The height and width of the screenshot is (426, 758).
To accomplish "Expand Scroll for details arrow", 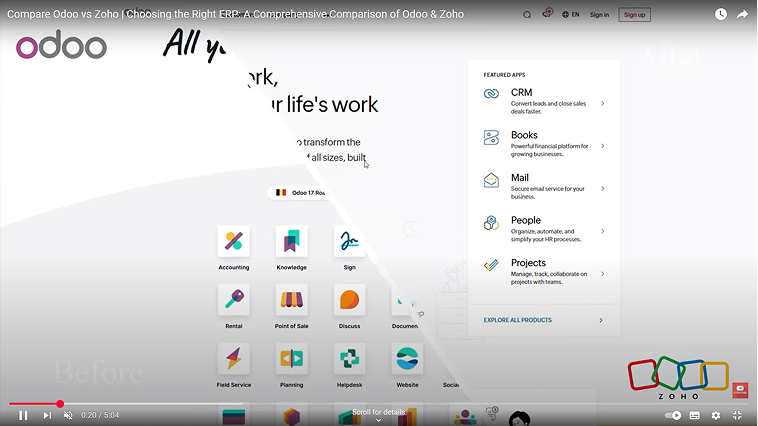I will (x=379, y=421).
